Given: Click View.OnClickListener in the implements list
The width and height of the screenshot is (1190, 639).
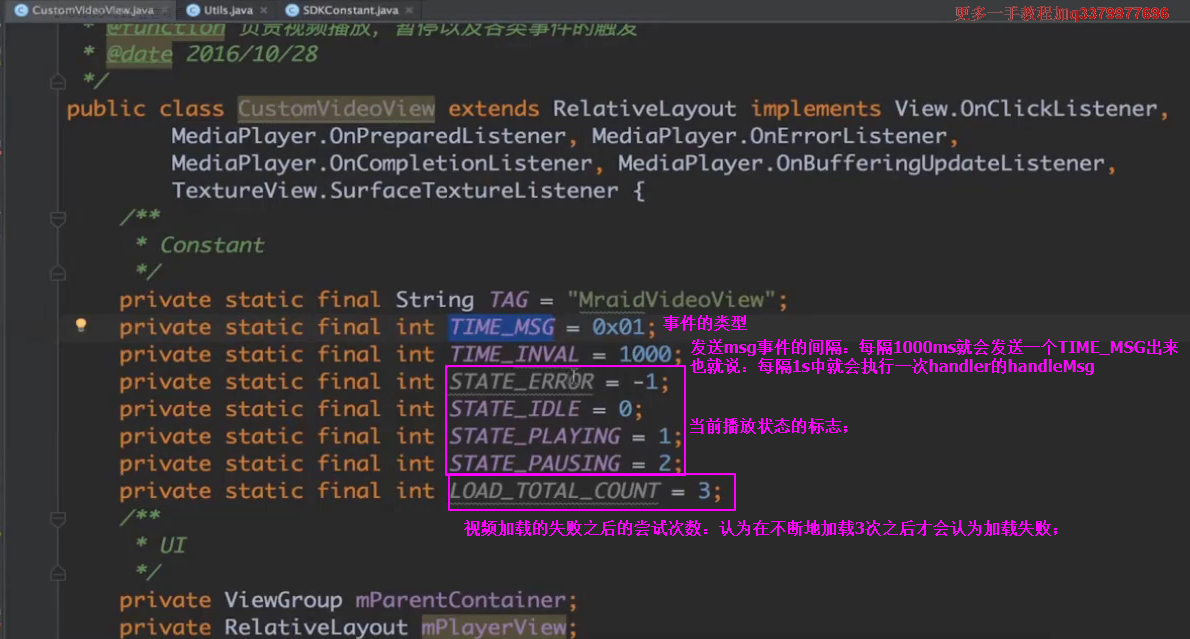Looking at the screenshot, I should tap(1025, 109).
